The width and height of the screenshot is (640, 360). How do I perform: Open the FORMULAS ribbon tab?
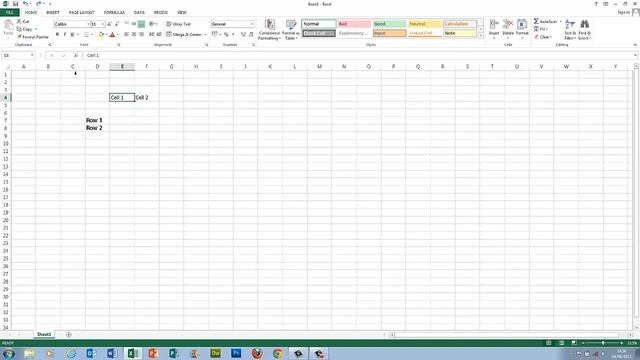point(114,13)
